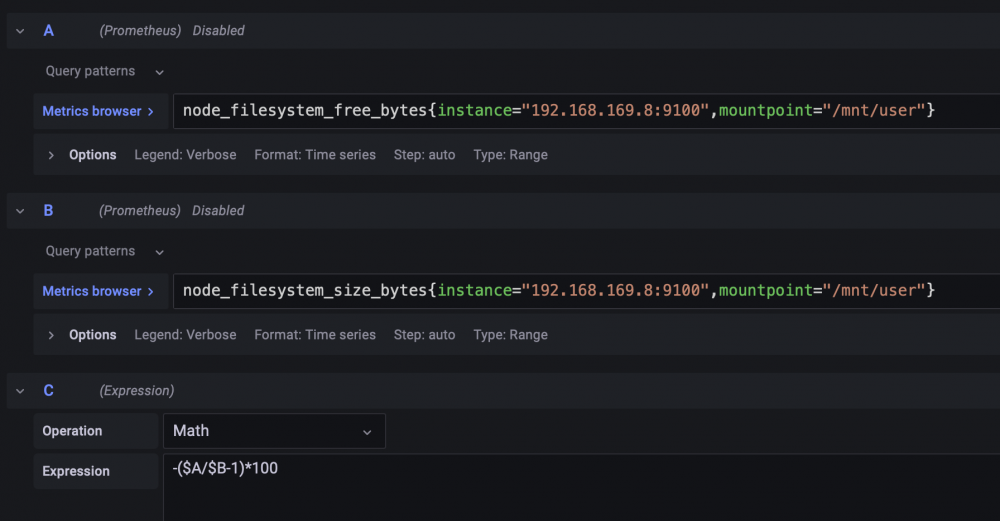Click the Disabled label on query B
Image resolution: width=1000 pixels, height=521 pixels.
pos(218,210)
